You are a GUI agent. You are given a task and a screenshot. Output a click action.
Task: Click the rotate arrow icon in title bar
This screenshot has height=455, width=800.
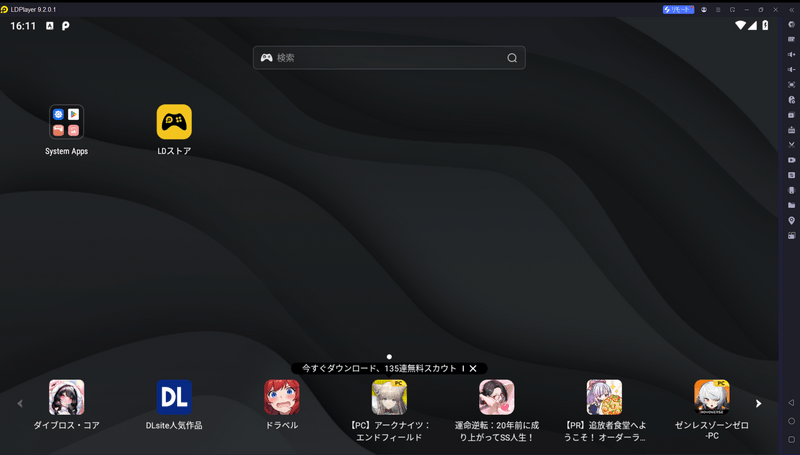coord(732,9)
